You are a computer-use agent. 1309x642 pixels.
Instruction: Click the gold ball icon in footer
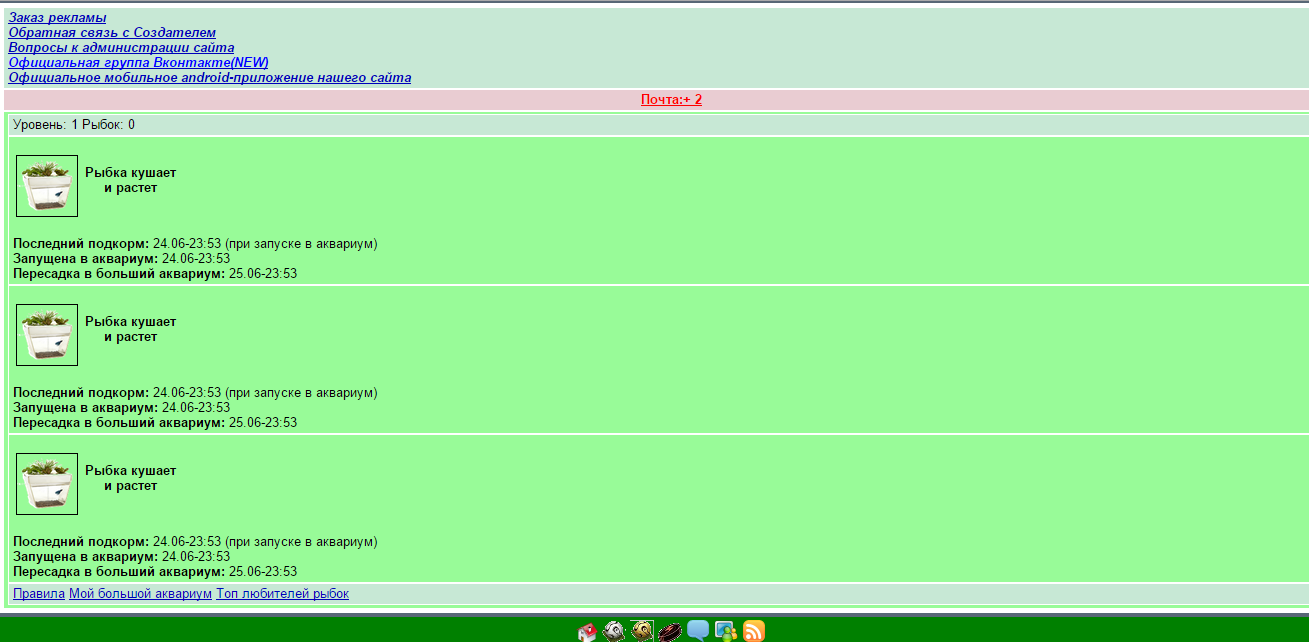tap(642, 631)
